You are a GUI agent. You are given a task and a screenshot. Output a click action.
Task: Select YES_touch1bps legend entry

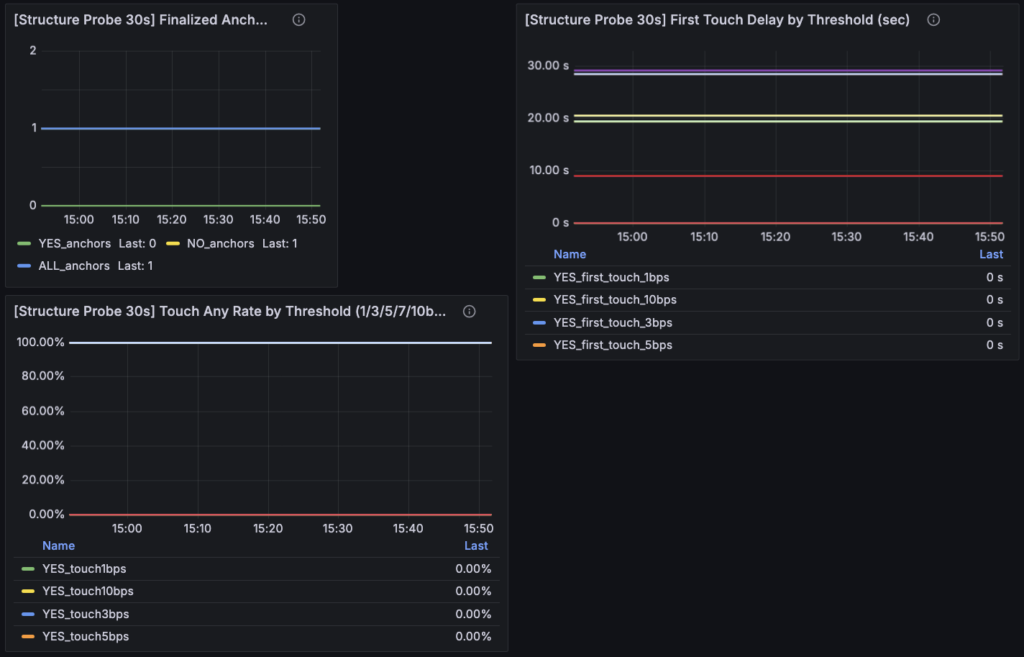84,569
